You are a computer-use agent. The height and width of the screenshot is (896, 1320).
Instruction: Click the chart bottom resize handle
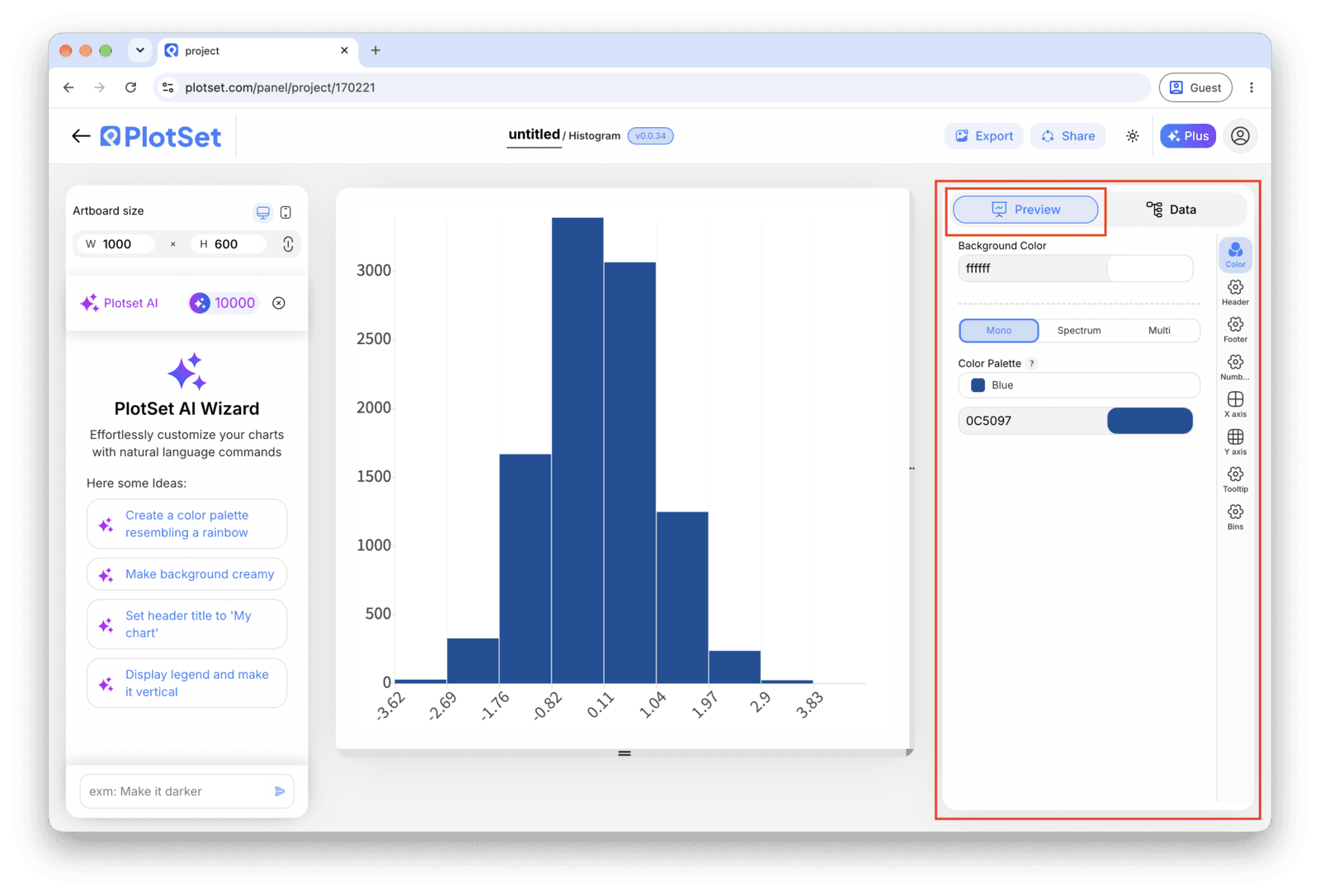[625, 753]
